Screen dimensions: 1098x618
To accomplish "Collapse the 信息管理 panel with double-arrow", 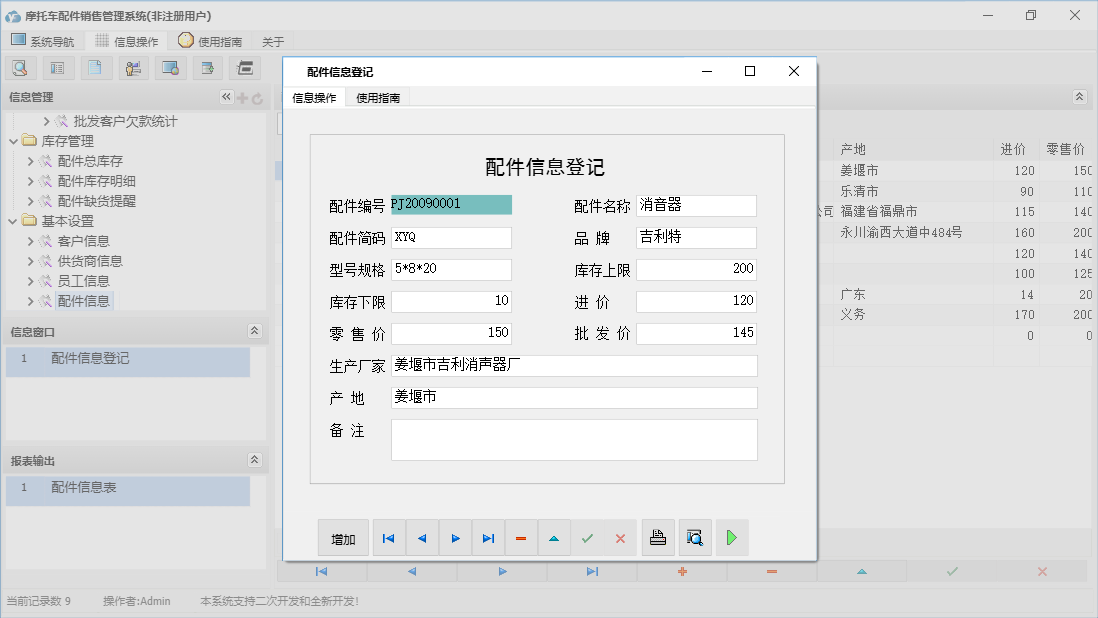I will pyautogui.click(x=226, y=97).
